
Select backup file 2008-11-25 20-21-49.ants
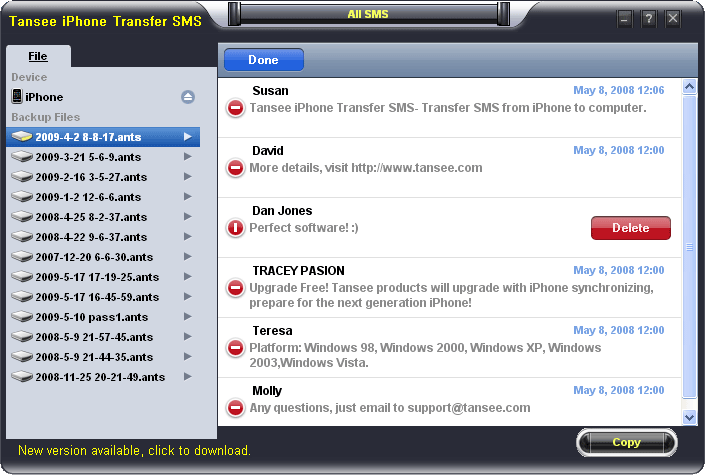[x=103, y=376]
